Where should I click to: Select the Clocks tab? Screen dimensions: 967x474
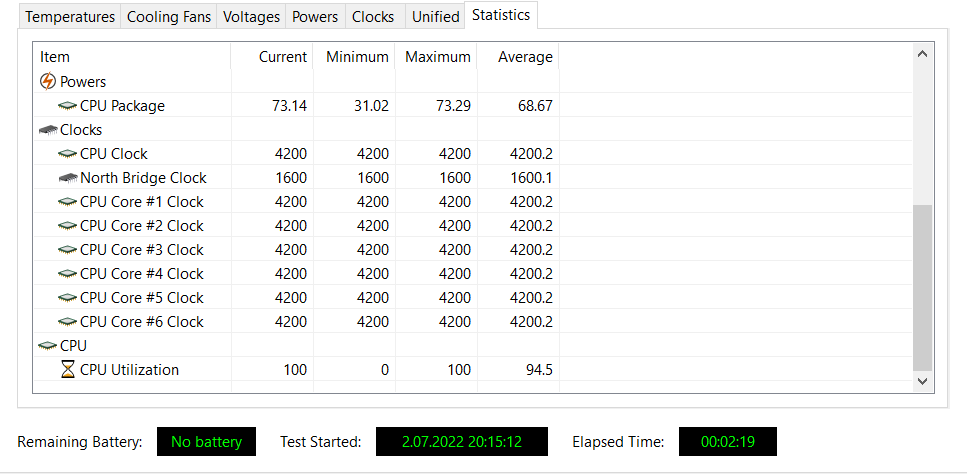[x=373, y=17]
